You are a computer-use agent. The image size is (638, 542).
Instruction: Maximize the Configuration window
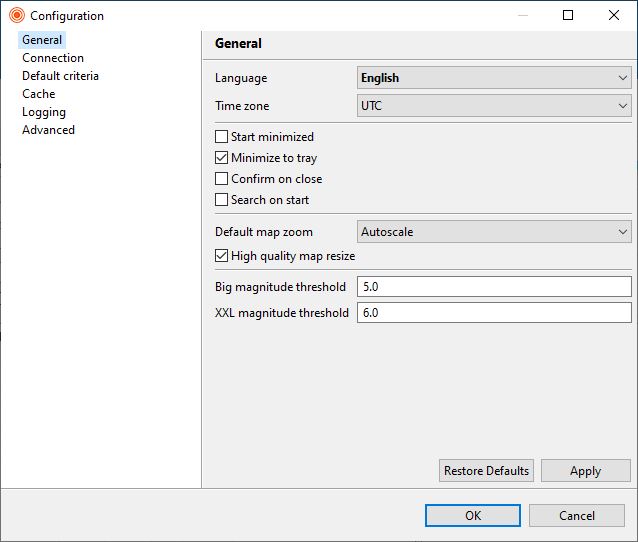pos(568,15)
